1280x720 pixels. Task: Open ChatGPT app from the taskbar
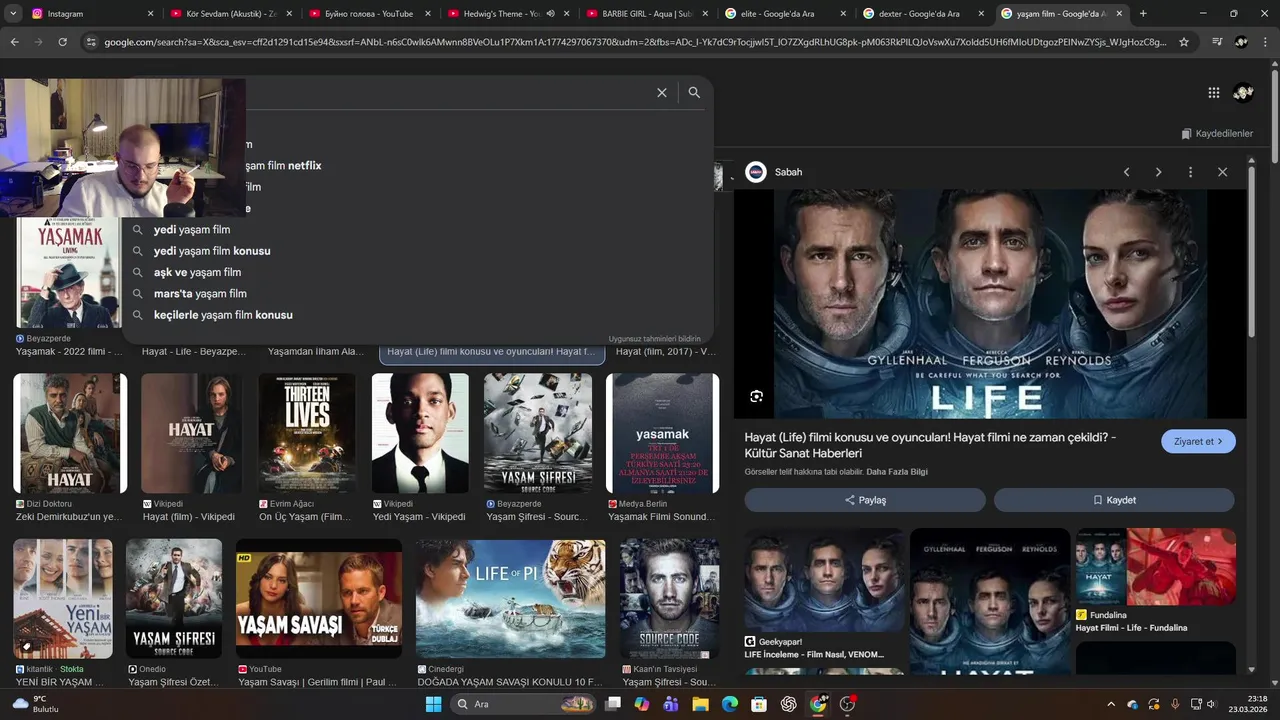point(788,704)
